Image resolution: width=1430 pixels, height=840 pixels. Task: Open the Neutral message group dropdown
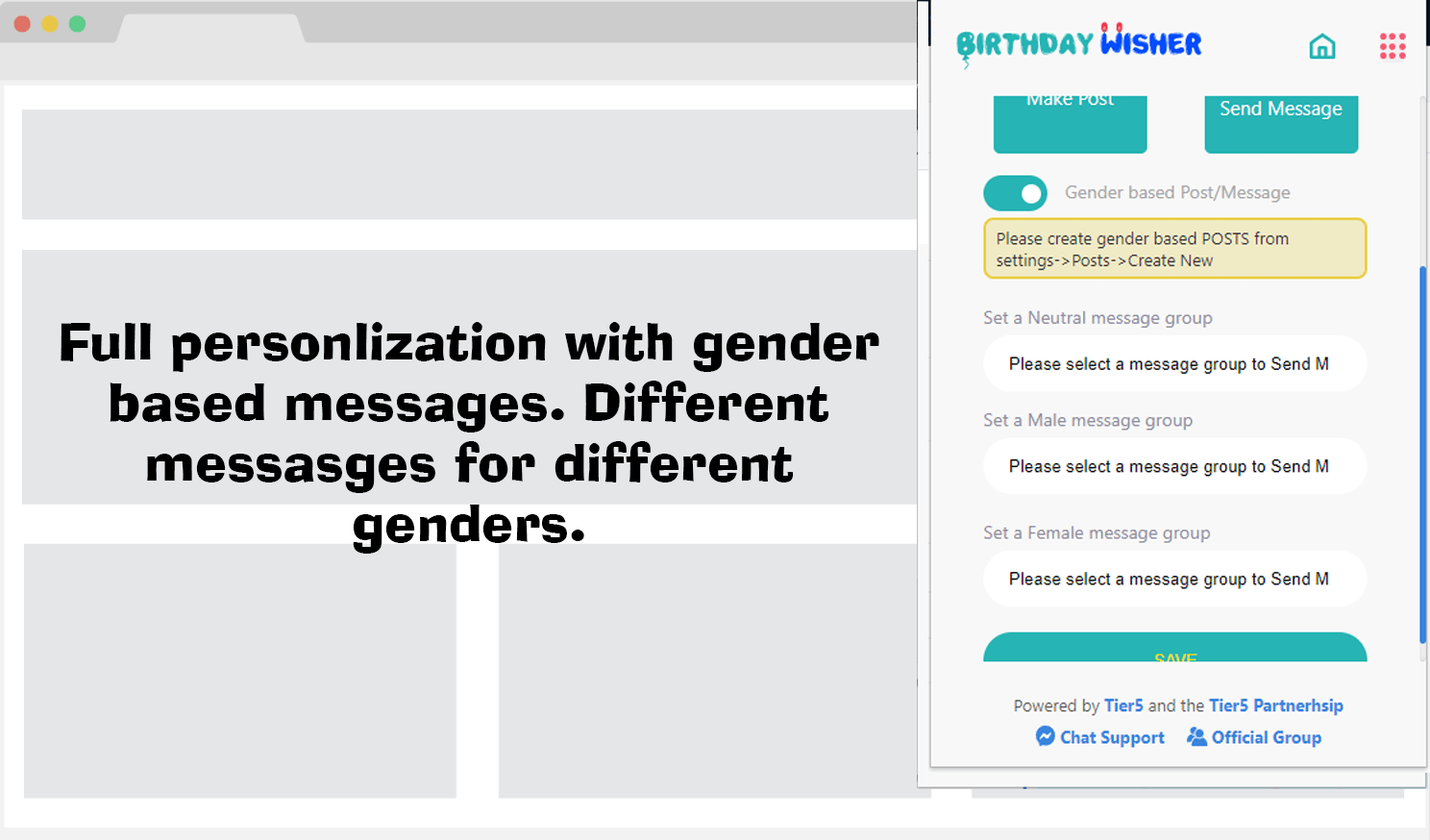coord(1174,364)
